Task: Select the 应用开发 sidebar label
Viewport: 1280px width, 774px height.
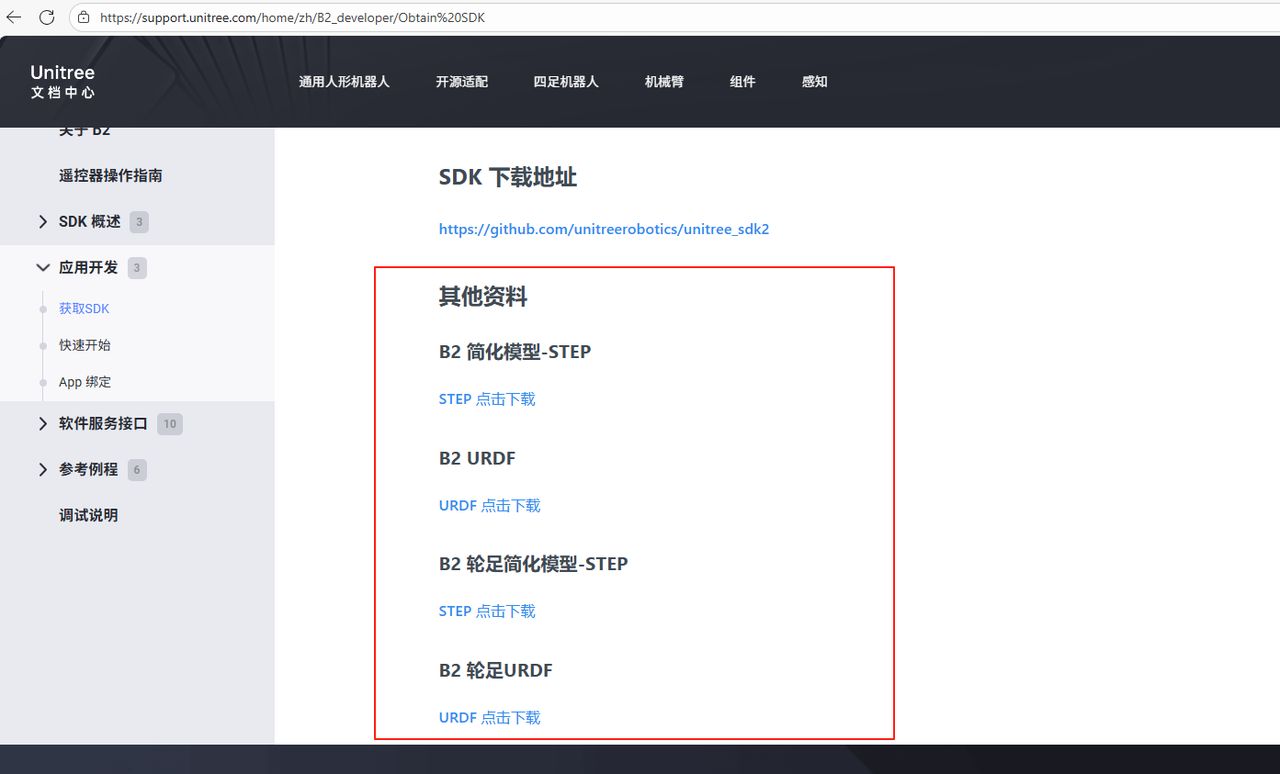Action: pyautogui.click(x=88, y=268)
